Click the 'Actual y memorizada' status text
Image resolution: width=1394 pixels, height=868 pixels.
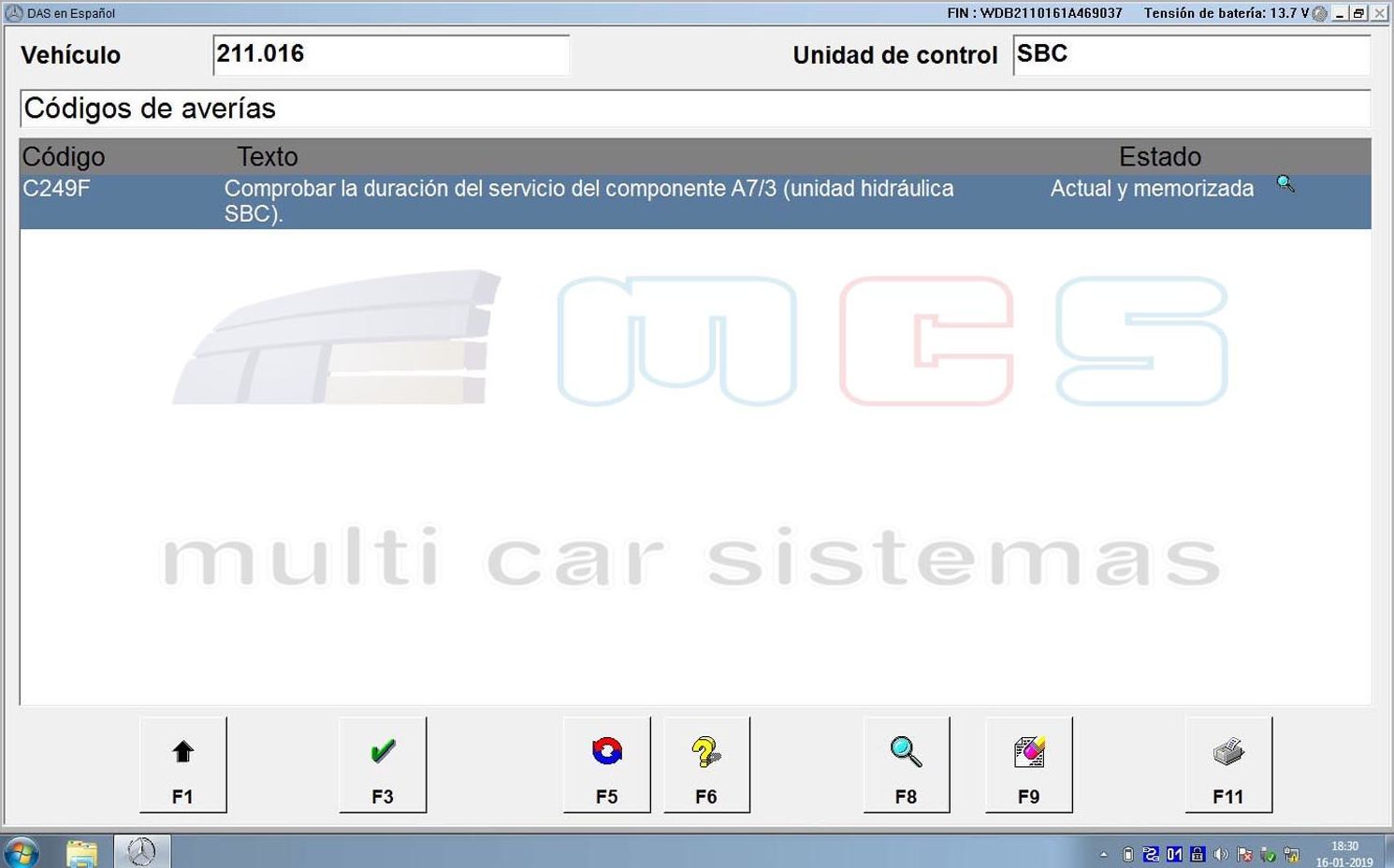click(1152, 189)
